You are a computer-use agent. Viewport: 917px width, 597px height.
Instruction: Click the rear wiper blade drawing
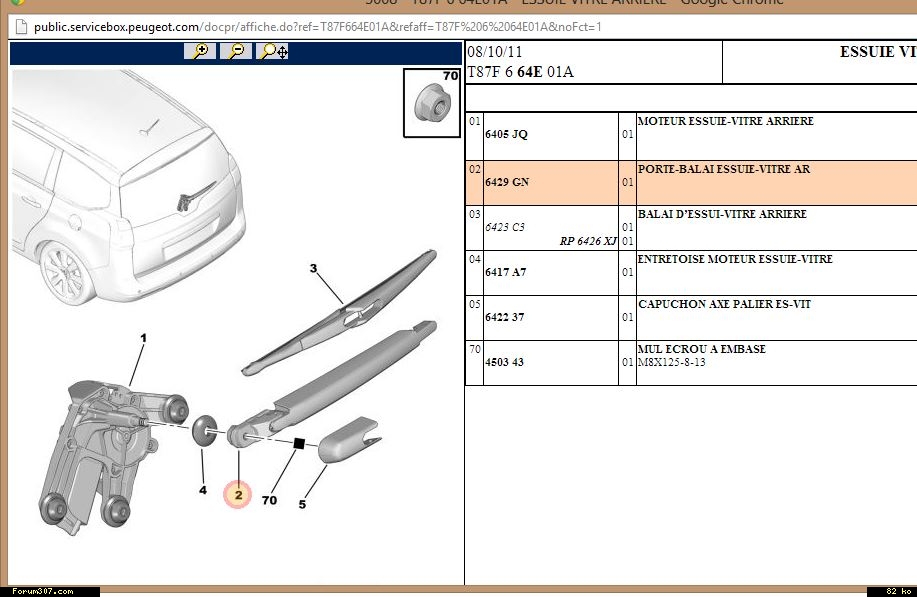pyautogui.click(x=339, y=312)
